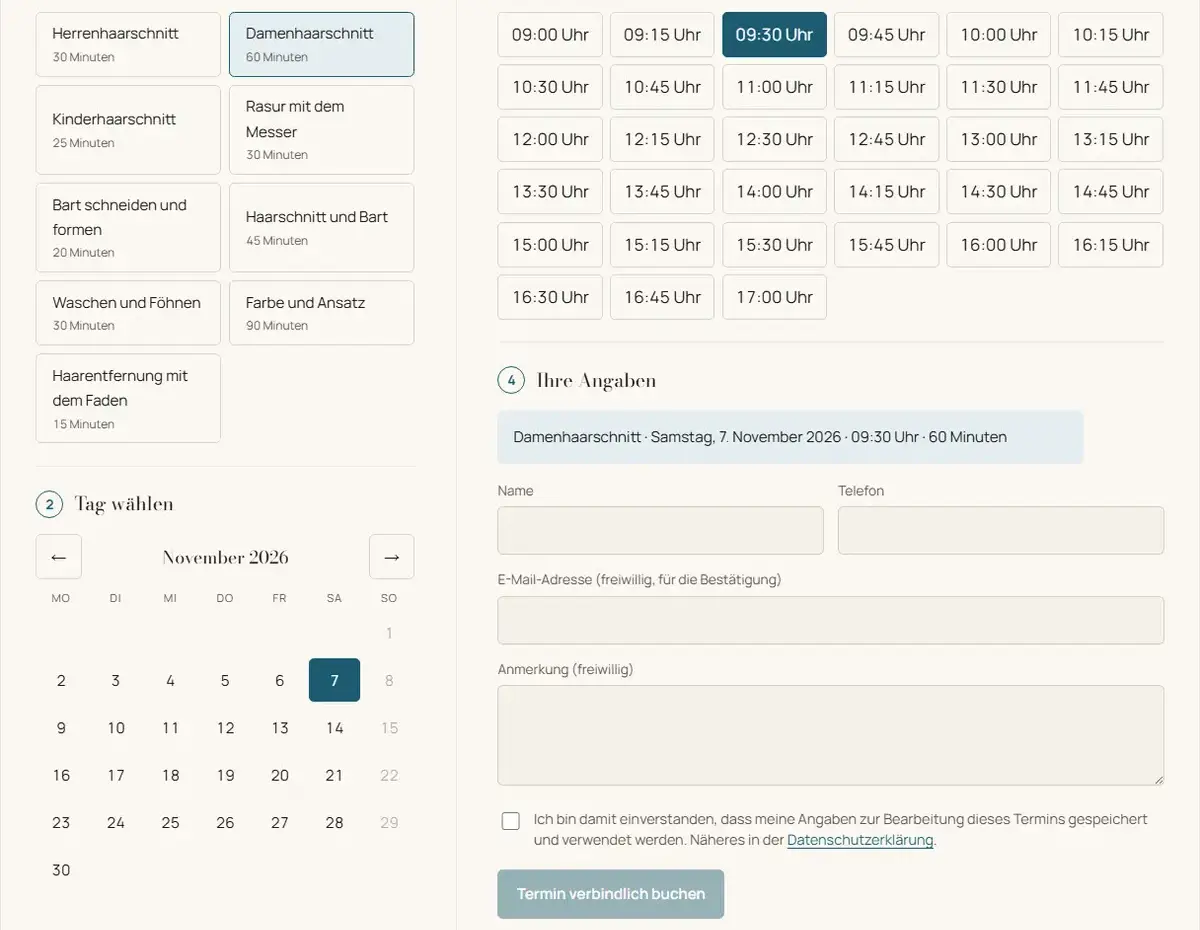1200x930 pixels.
Task: Select November 7 in the calendar
Action: [x=334, y=680]
